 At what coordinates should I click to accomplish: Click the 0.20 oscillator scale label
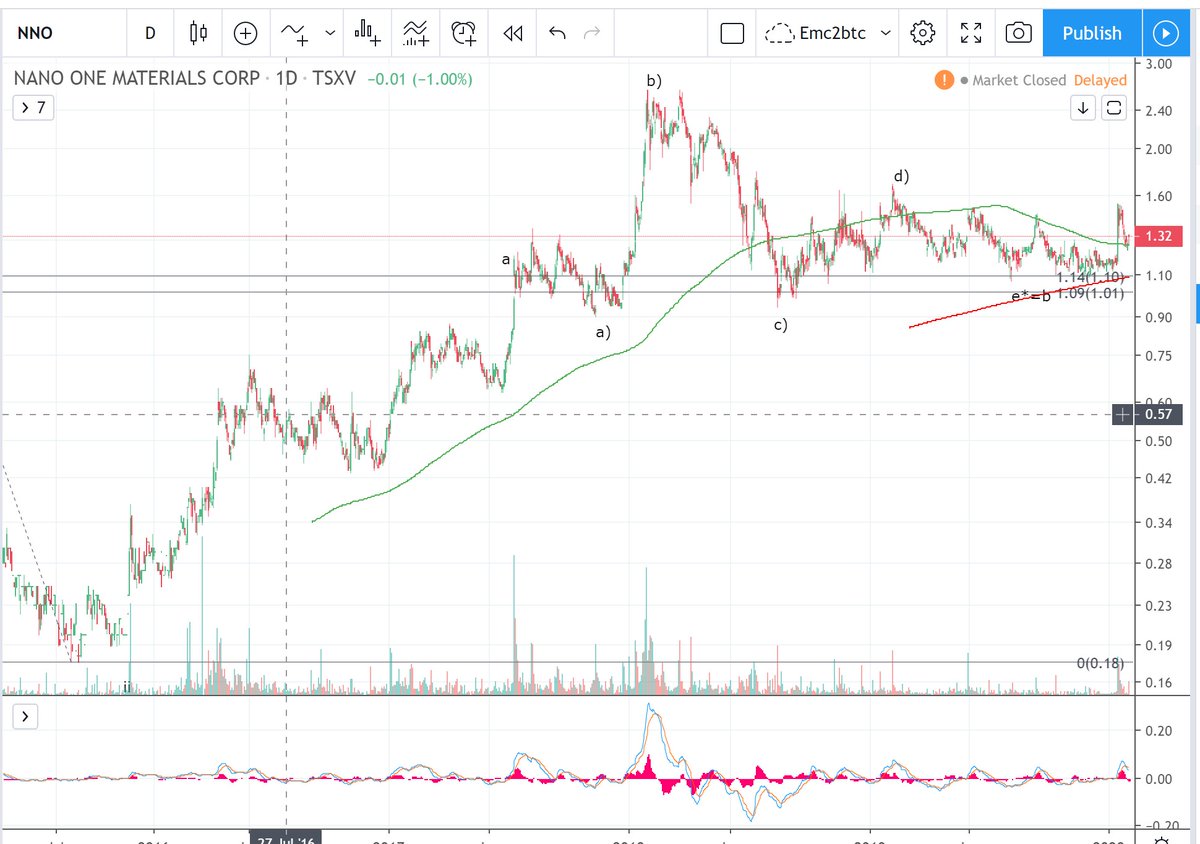1160,730
